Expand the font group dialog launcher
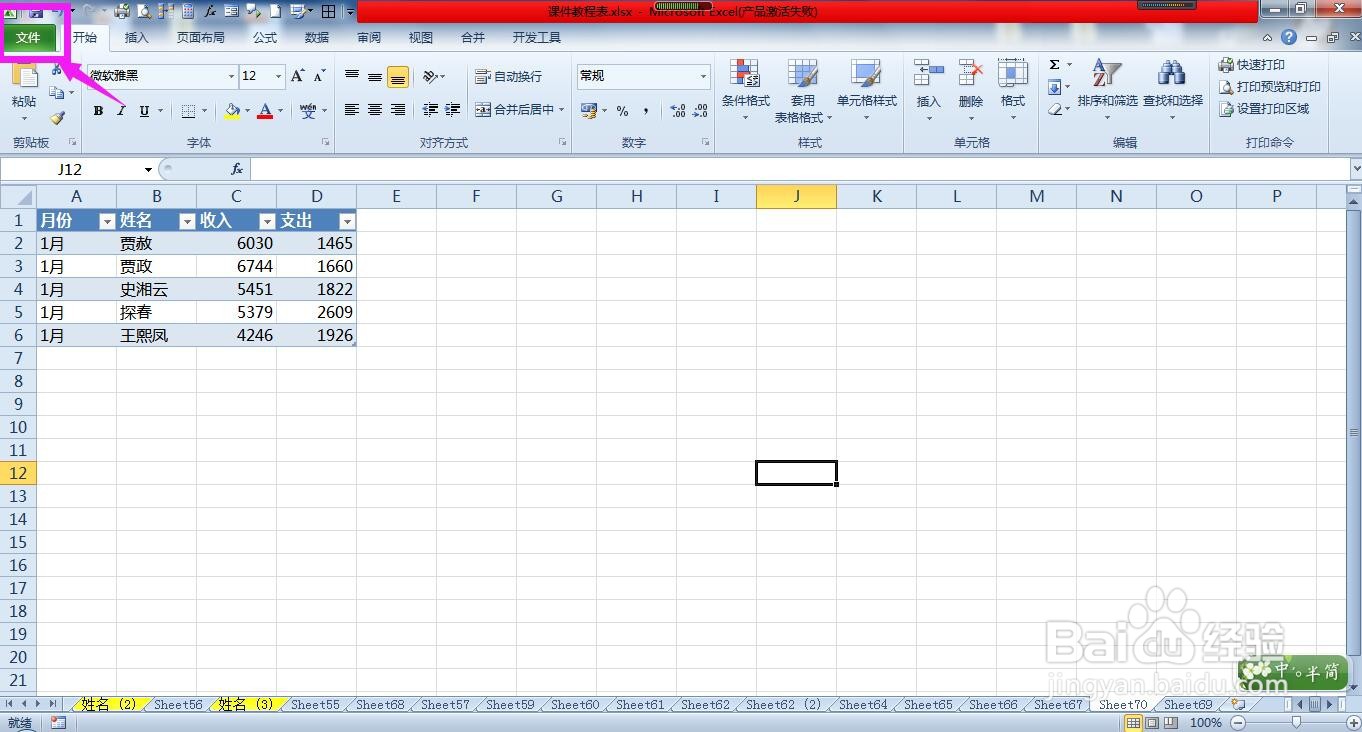 (326, 143)
